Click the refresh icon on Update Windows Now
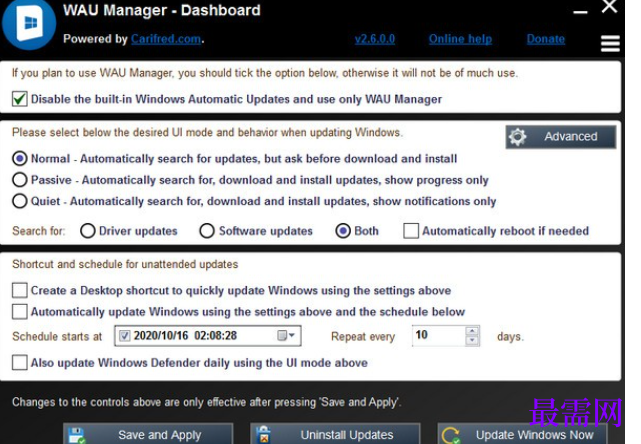Screen dimensions: 641x444 click(451, 436)
